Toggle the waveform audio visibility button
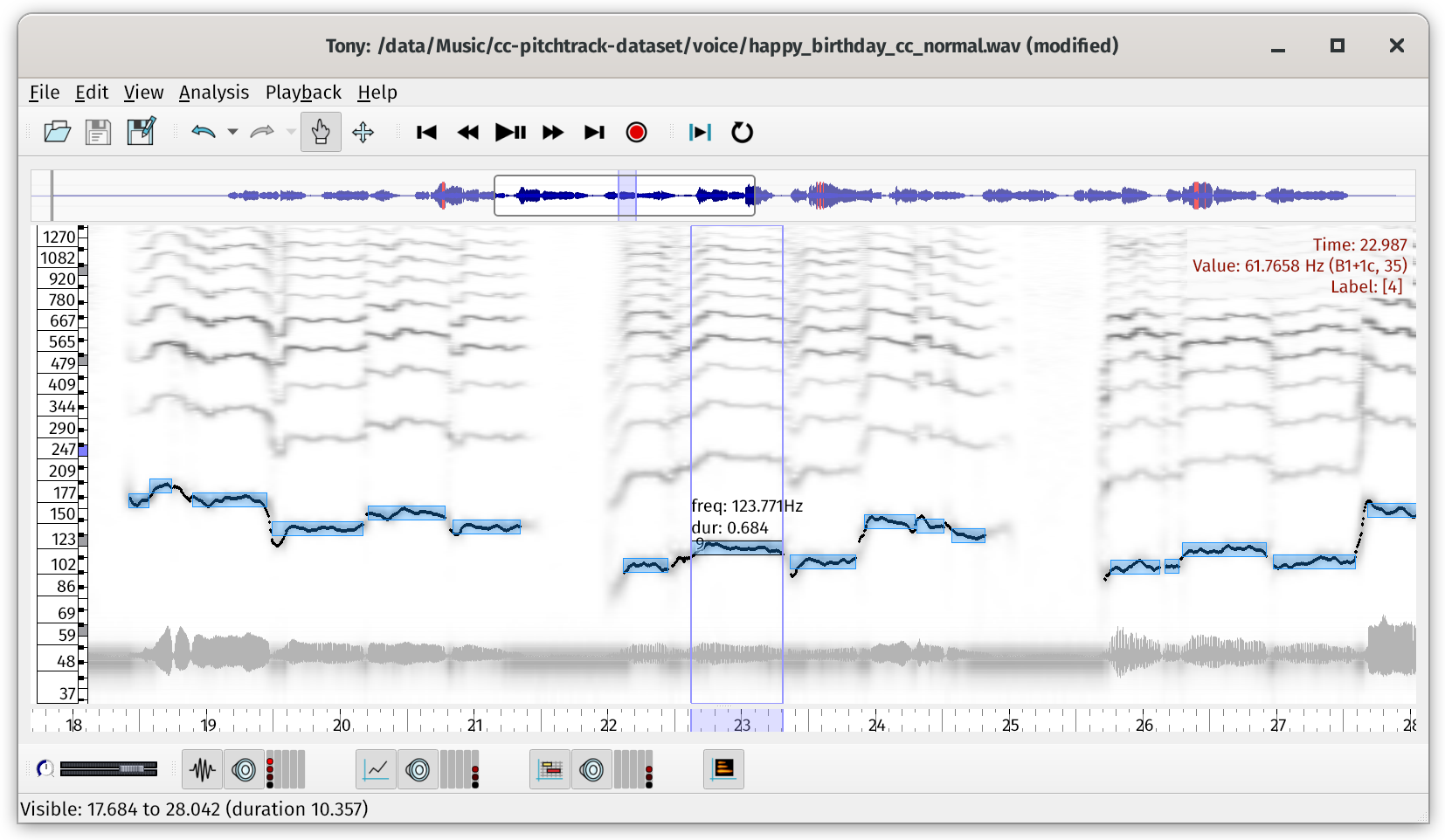The height and width of the screenshot is (840, 1445). [203, 769]
